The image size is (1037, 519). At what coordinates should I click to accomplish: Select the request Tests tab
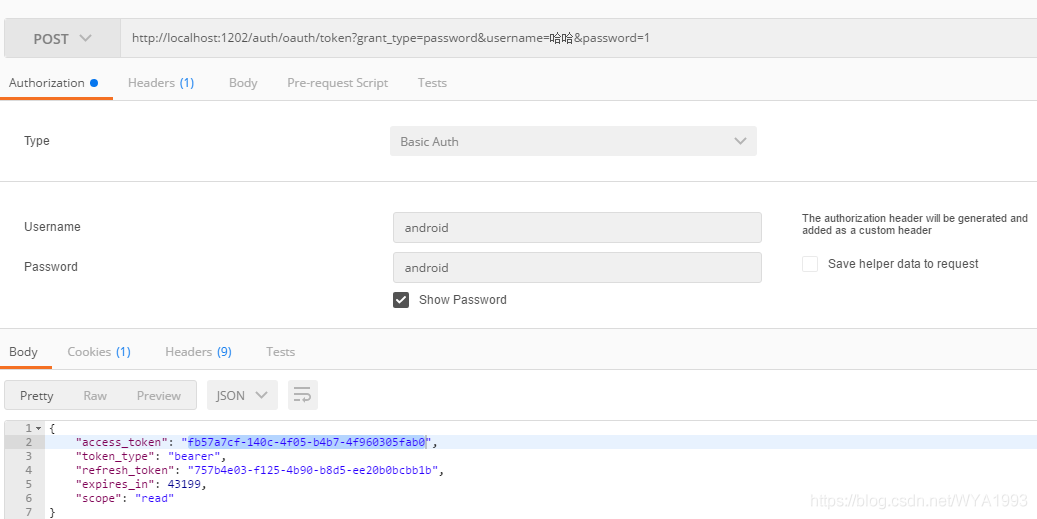[x=432, y=83]
